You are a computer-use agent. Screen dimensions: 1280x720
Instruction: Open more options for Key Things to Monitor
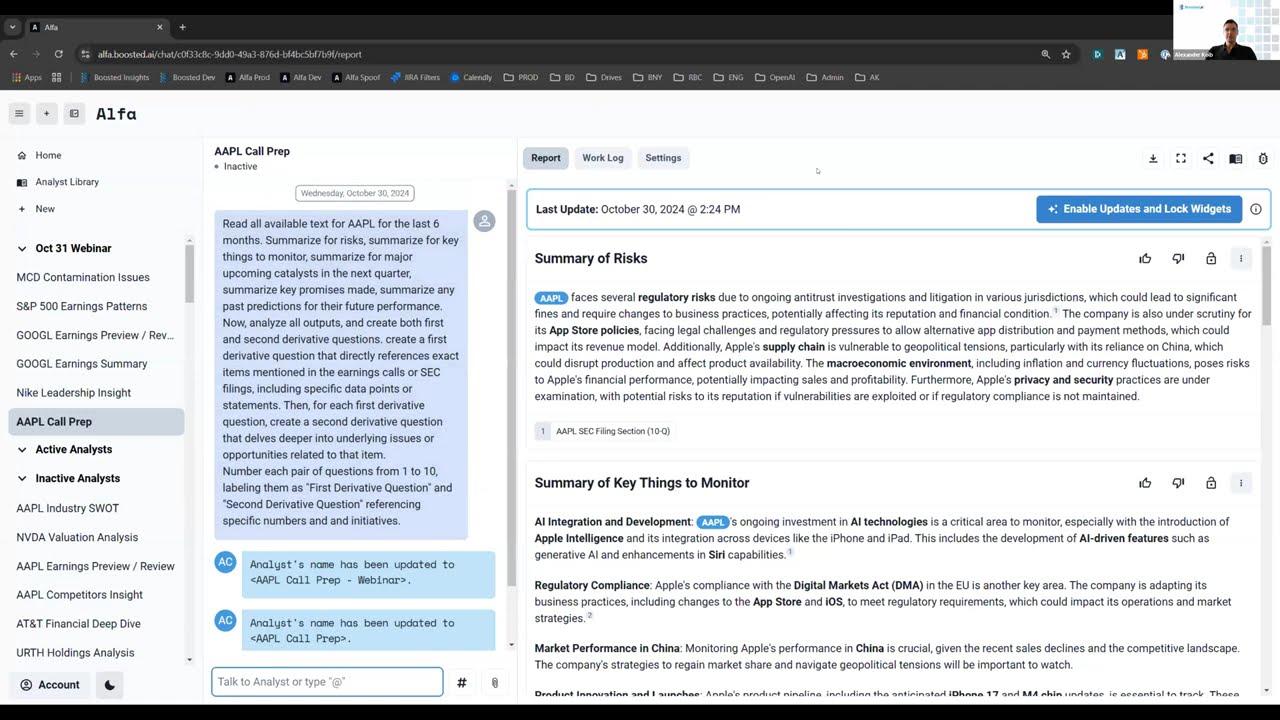pyautogui.click(x=1241, y=483)
